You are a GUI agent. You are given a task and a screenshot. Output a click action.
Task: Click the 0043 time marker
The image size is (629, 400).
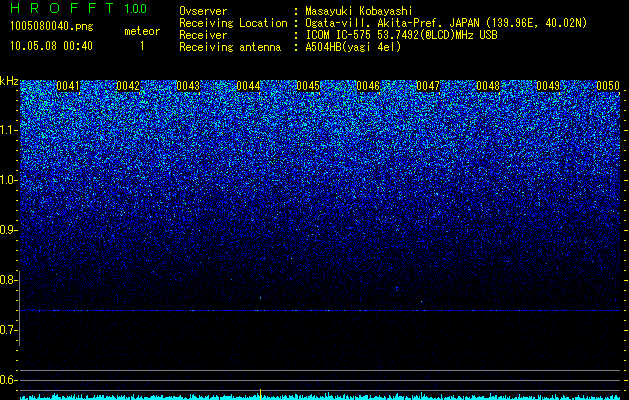pos(188,86)
